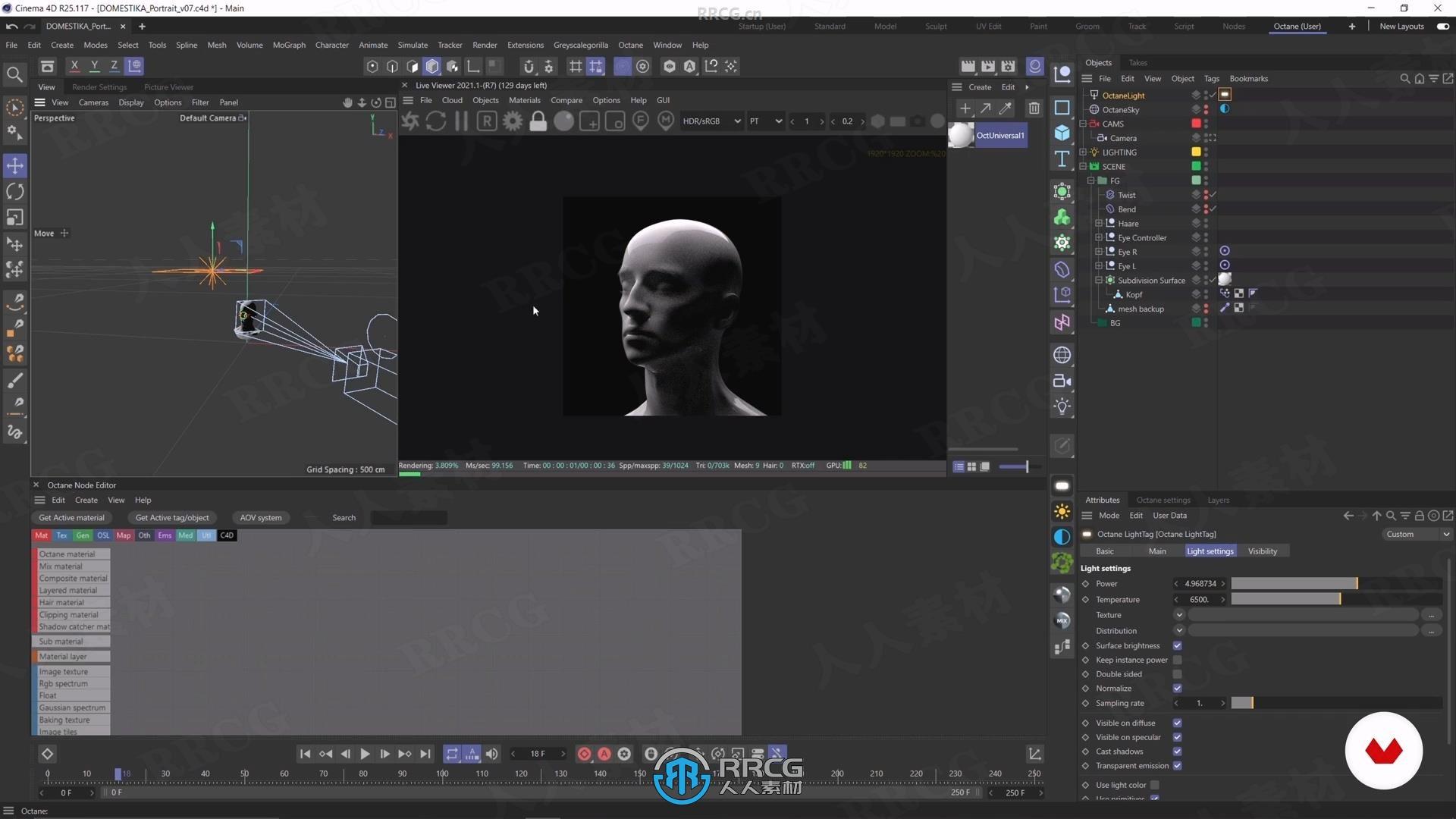Viewport: 1456px width, 819px height.
Task: Toggle Visible on specular checkbox
Action: (x=1177, y=737)
